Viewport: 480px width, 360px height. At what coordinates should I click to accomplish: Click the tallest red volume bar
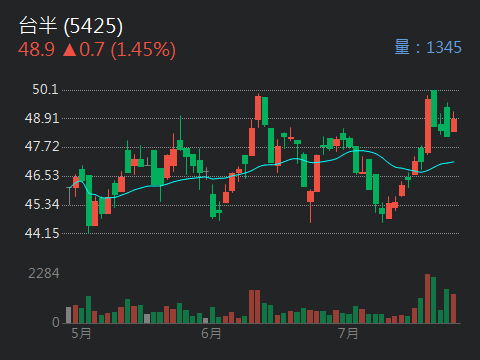427,299
